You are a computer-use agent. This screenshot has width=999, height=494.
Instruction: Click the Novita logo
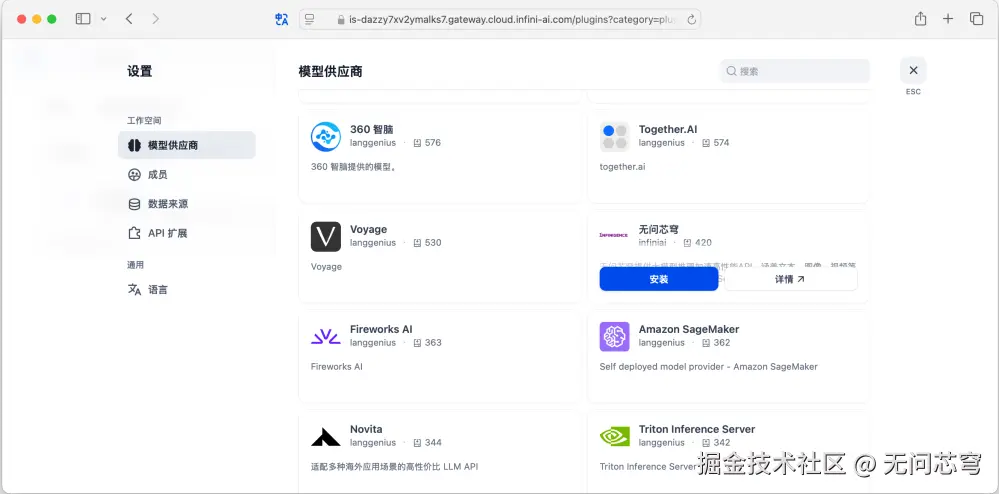(x=326, y=437)
